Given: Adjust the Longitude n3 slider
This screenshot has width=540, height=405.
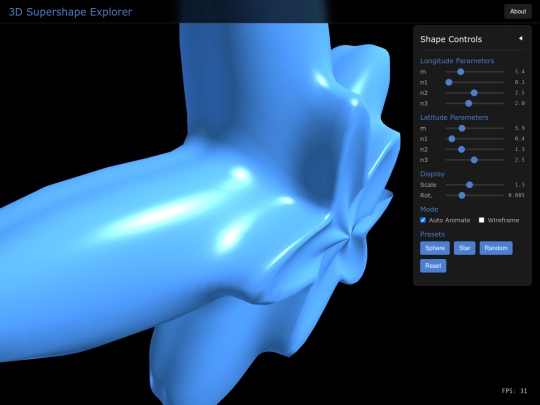Looking at the screenshot, I should click(x=474, y=103).
